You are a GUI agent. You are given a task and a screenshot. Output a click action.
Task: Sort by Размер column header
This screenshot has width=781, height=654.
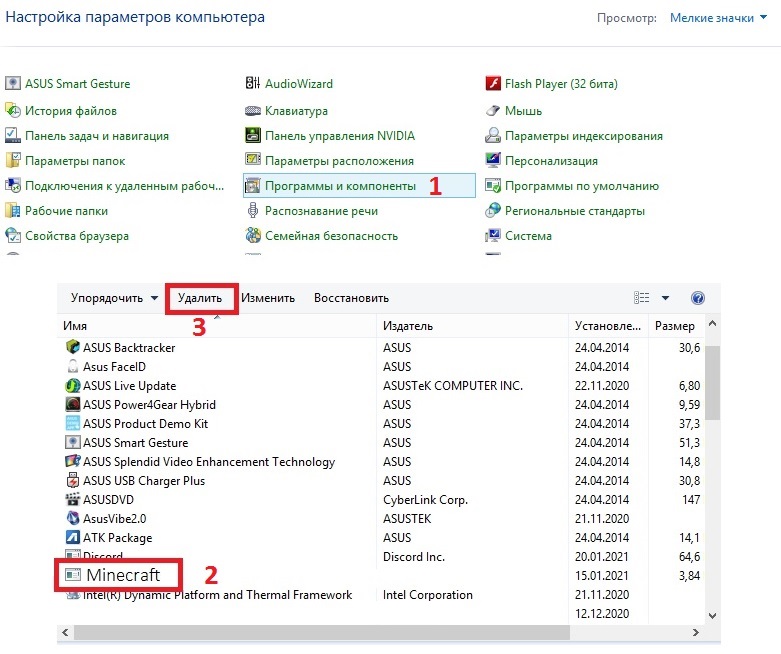[676, 326]
